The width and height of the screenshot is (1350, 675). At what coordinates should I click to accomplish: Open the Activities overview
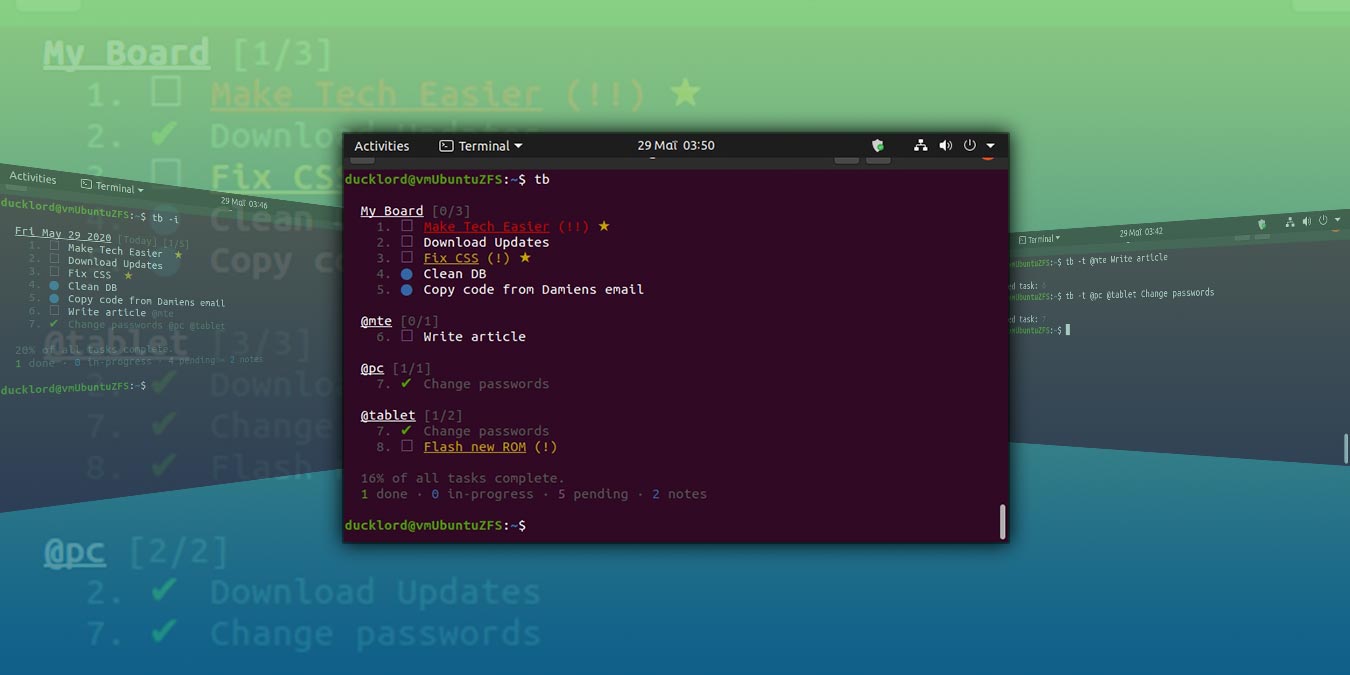381,145
